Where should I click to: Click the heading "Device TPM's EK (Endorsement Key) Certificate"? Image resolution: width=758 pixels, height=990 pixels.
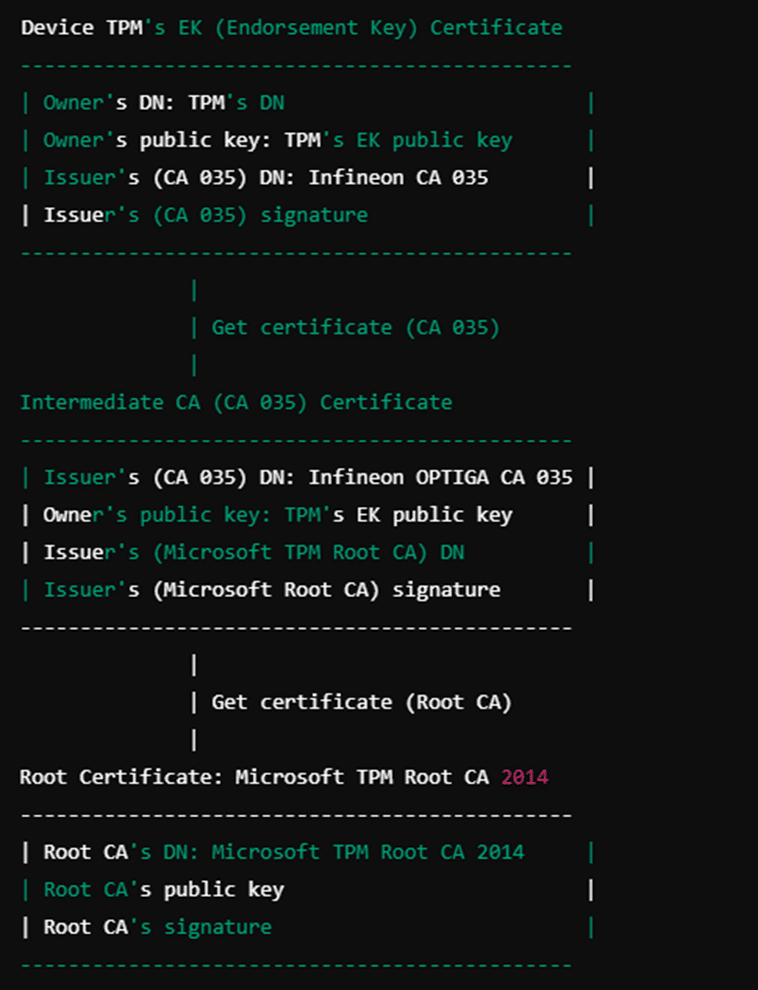(291, 28)
